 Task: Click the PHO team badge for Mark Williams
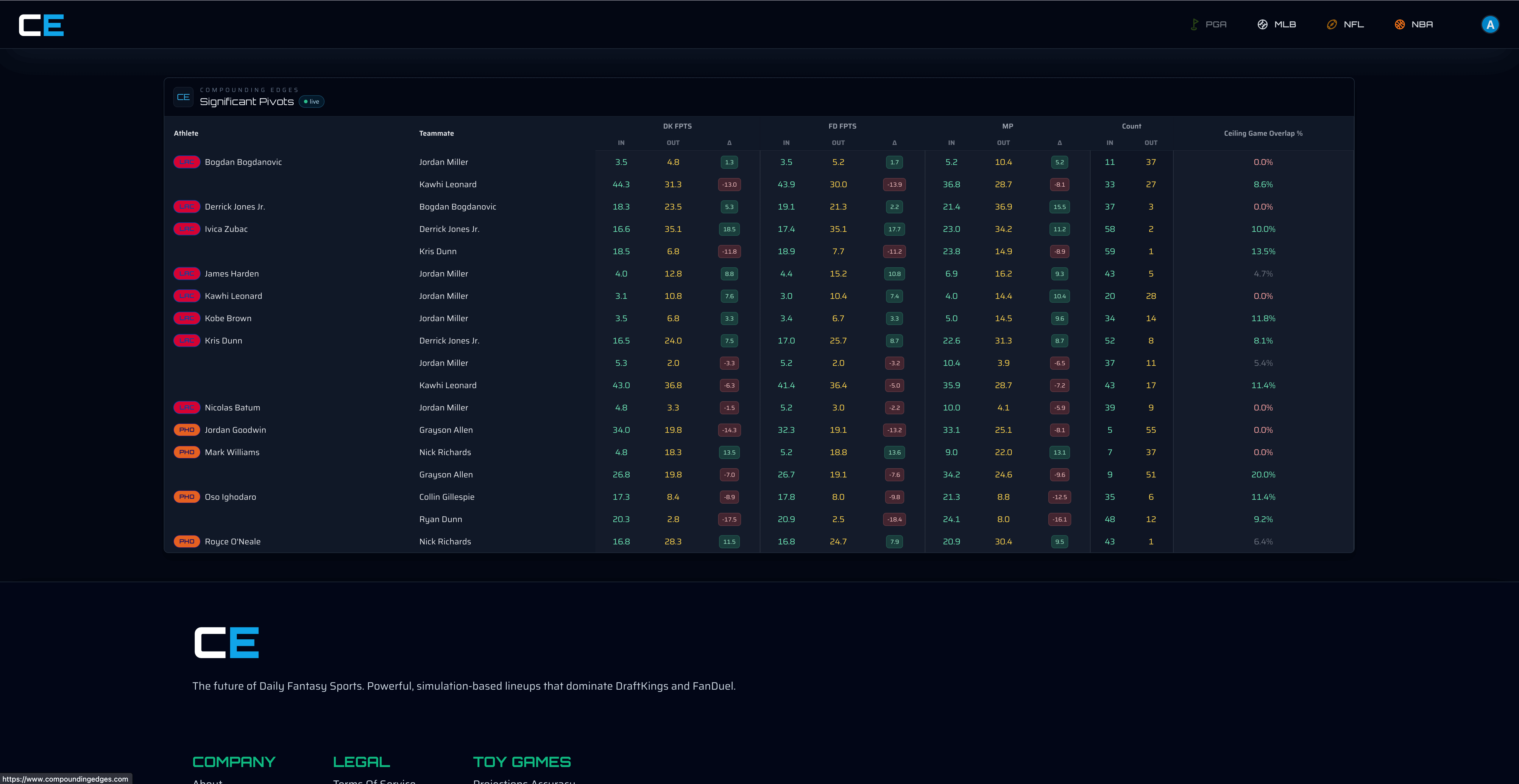coord(187,452)
